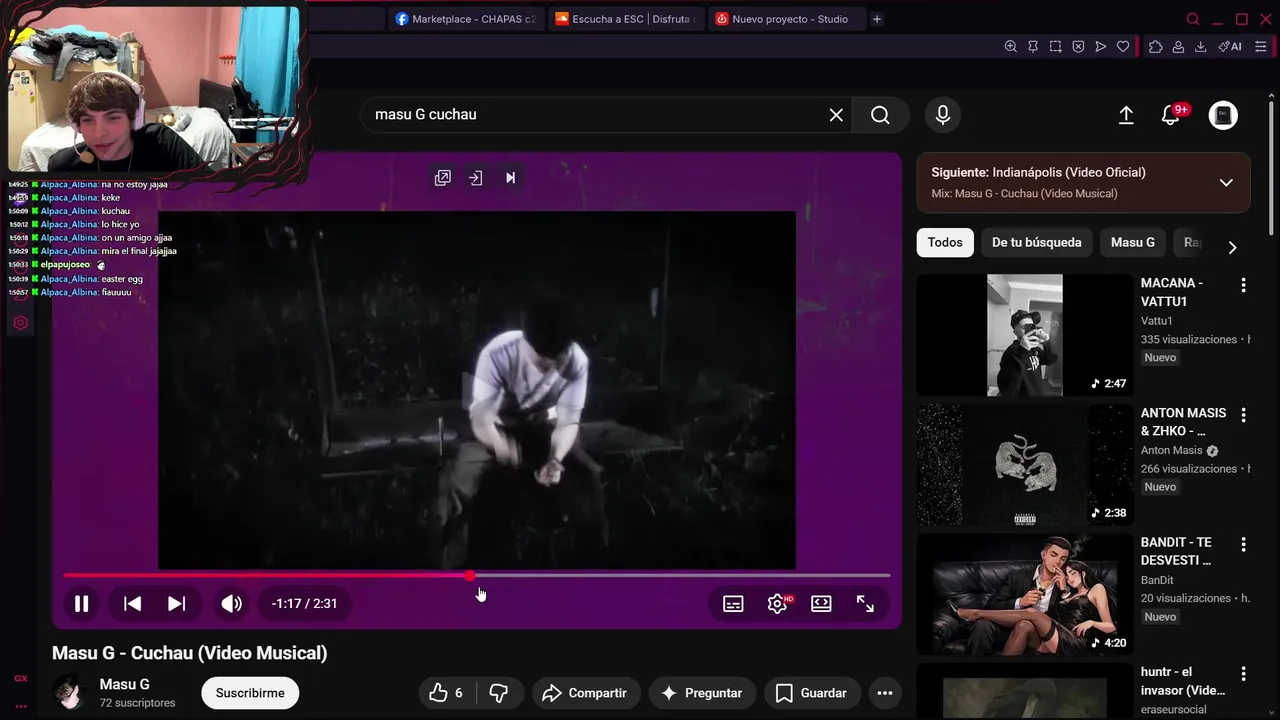Add page to bookmarks heart icon
Viewport: 1280px width, 720px height.
[1123, 46]
